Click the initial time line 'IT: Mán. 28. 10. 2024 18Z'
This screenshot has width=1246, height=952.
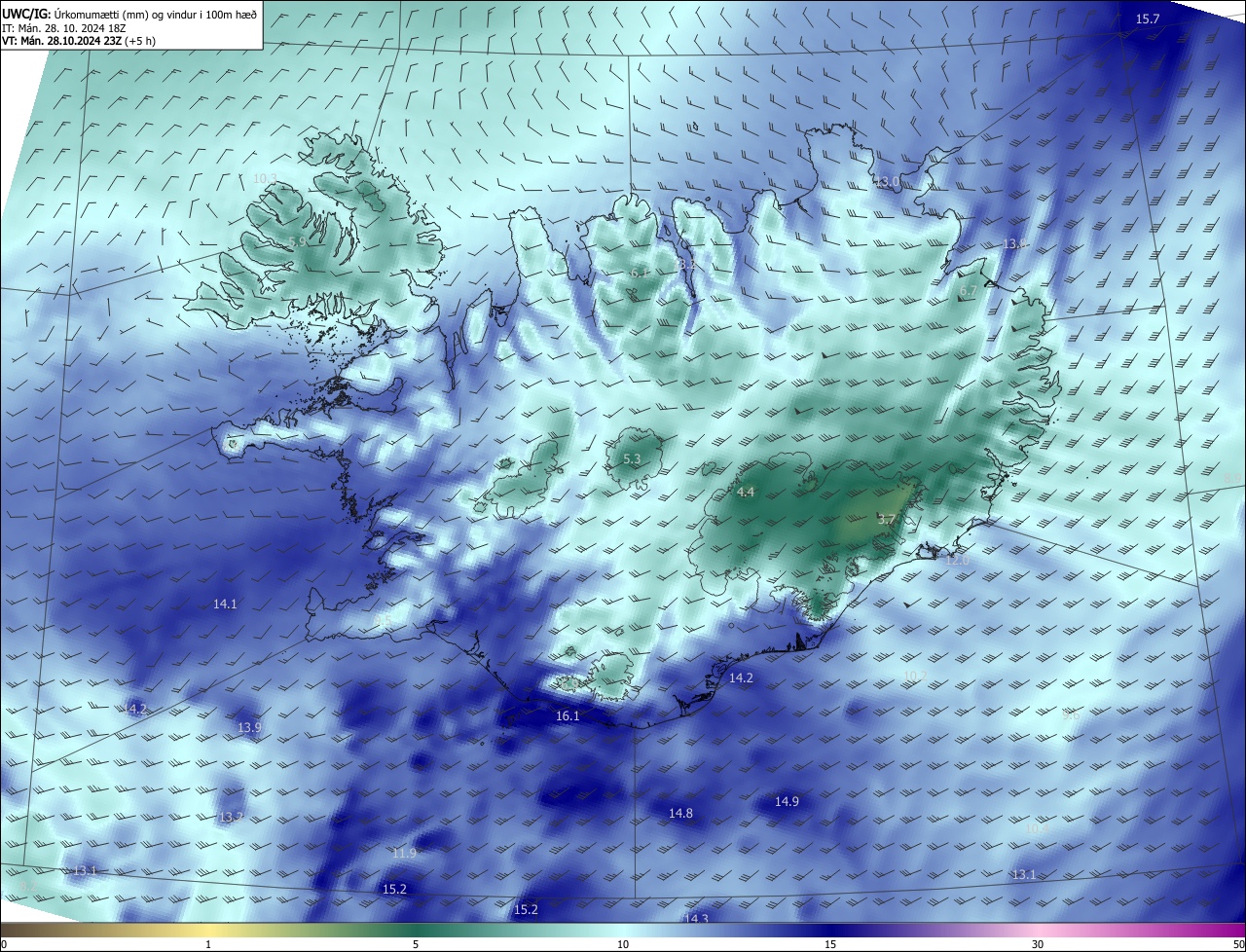(x=64, y=28)
